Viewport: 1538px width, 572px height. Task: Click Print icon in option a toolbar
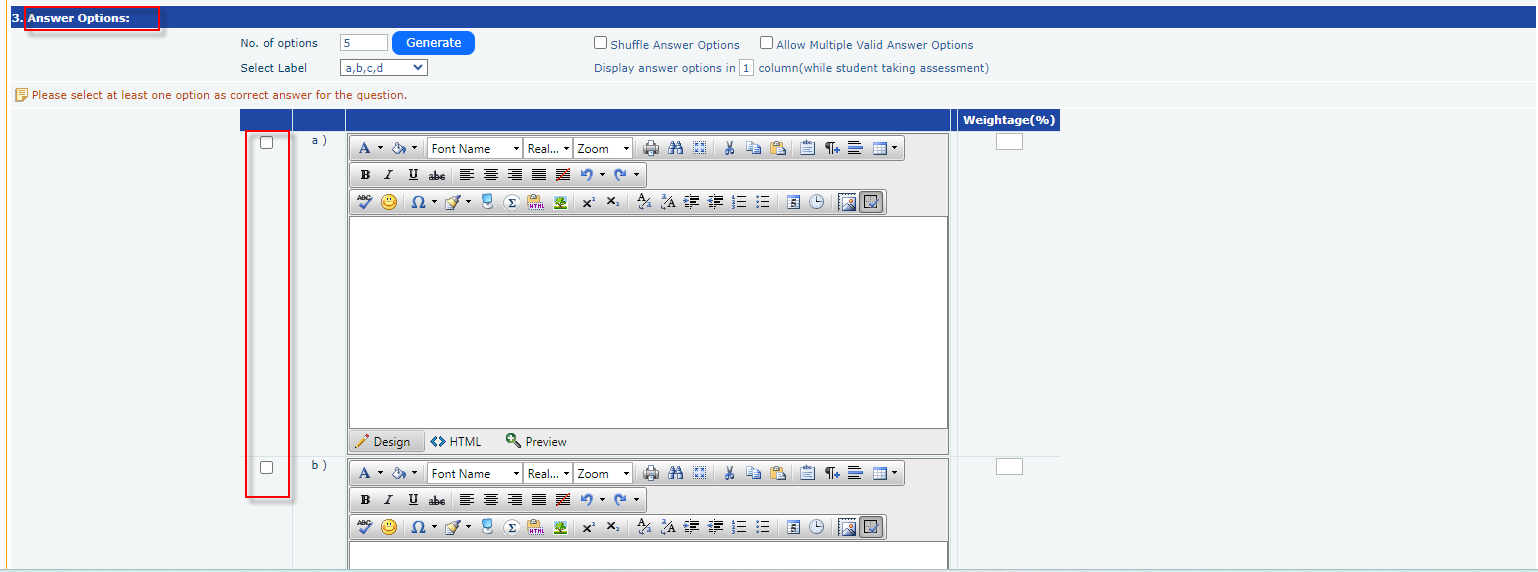[651, 148]
